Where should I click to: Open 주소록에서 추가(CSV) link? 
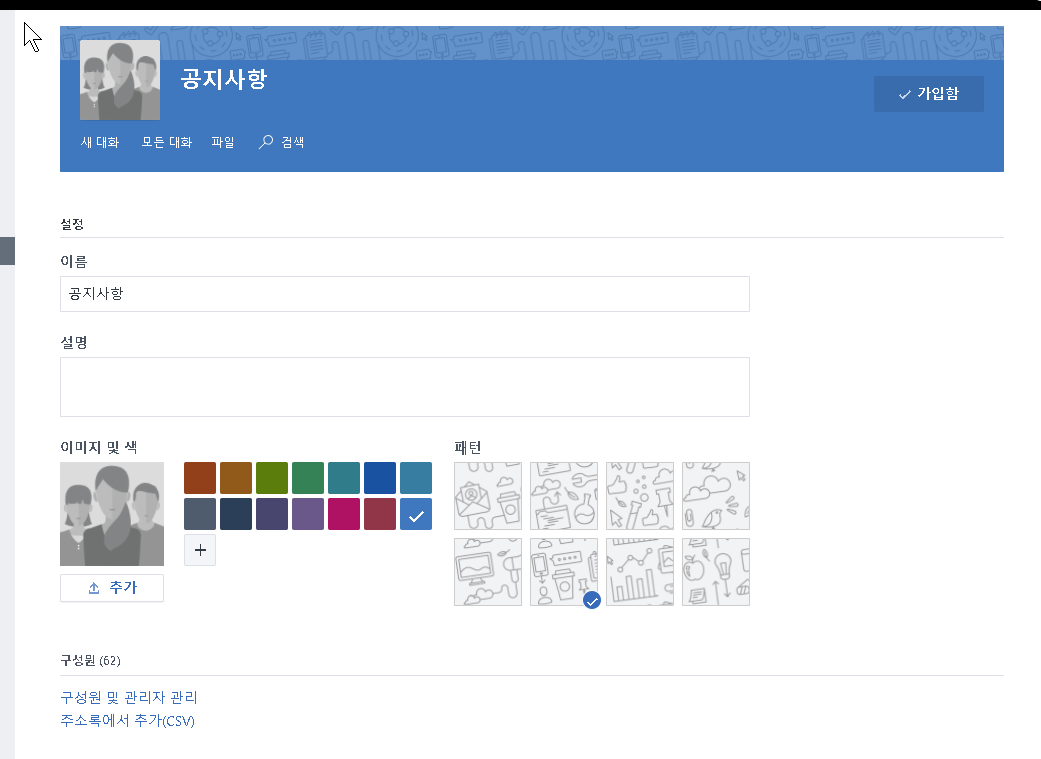coord(127,720)
